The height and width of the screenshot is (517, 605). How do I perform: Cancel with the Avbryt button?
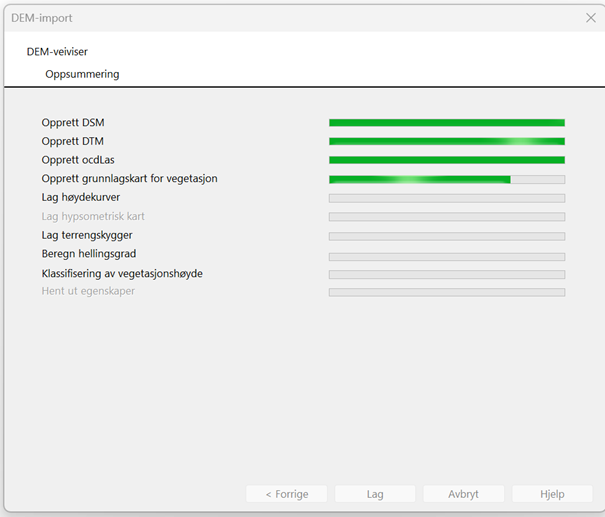463,494
